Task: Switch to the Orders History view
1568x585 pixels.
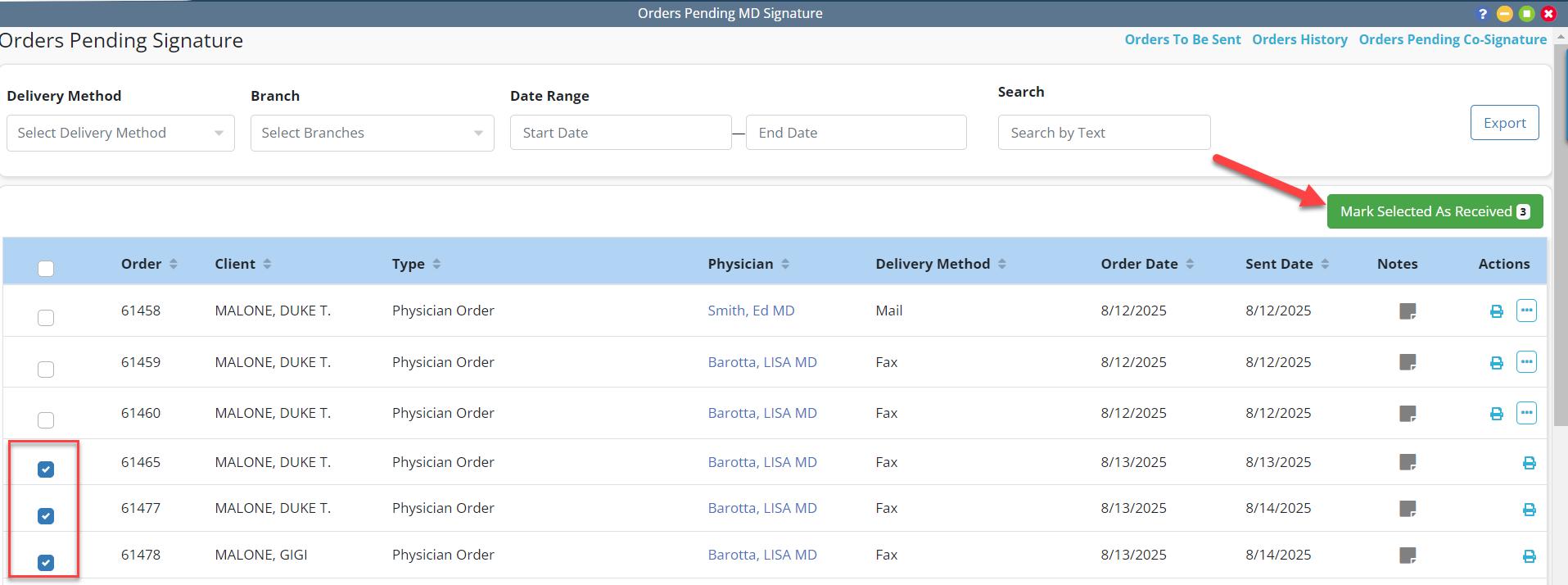Action: [x=1299, y=39]
